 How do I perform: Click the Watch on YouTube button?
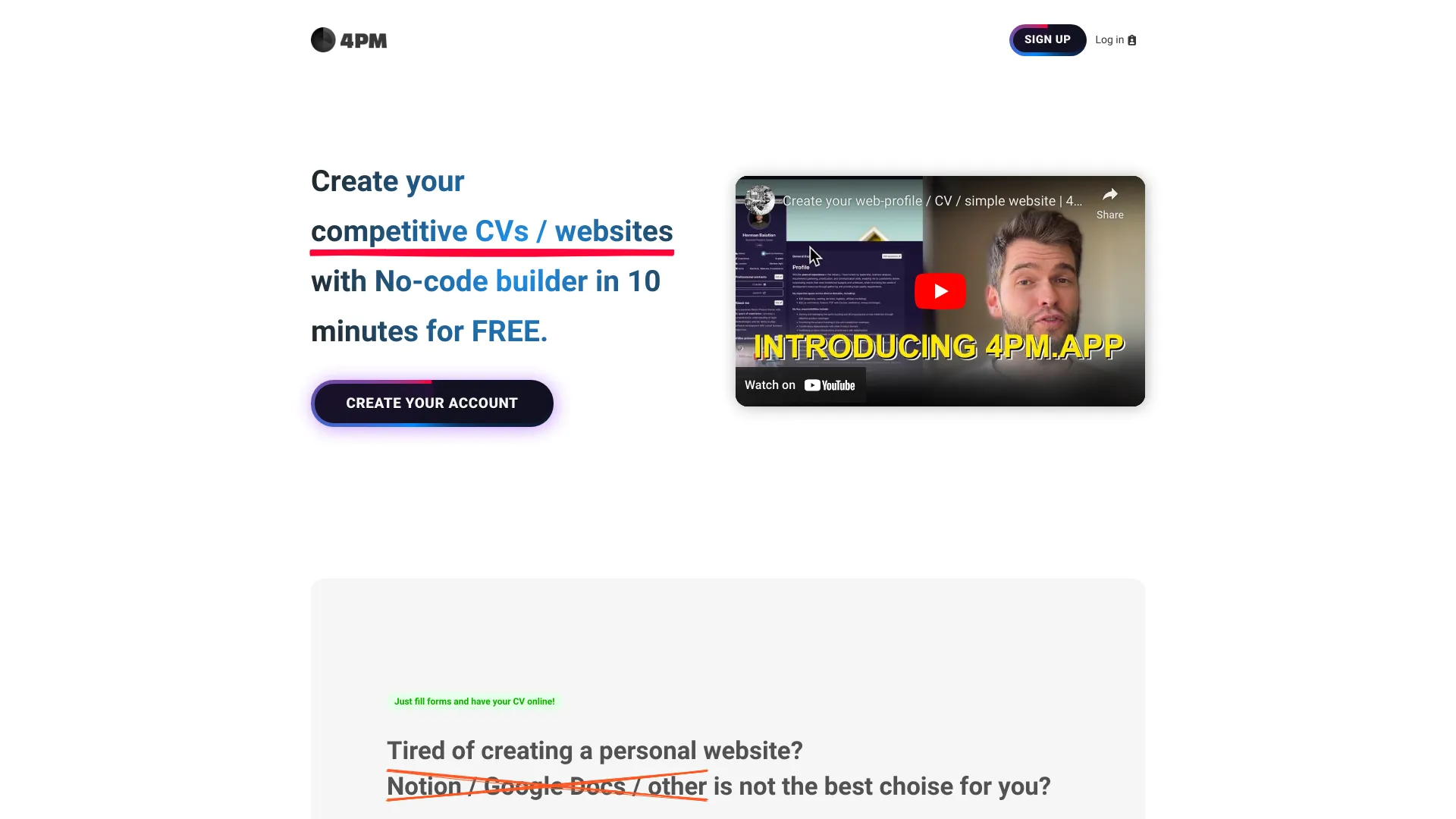pyautogui.click(x=800, y=385)
